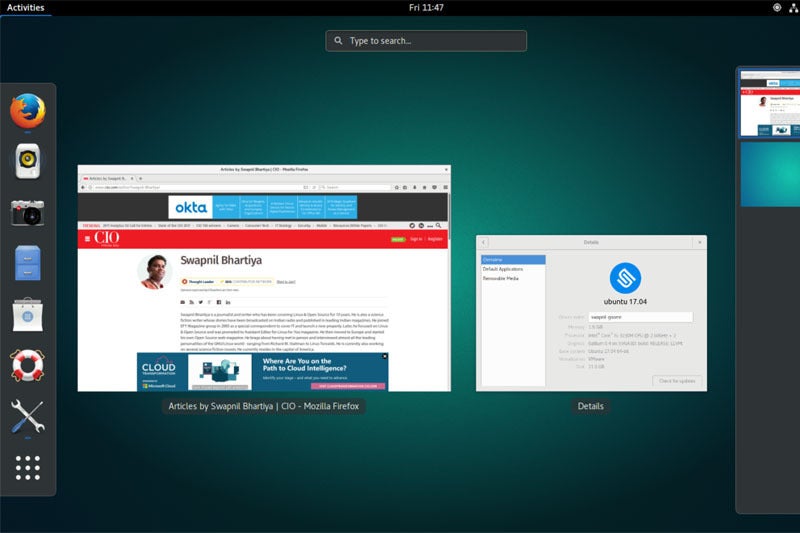800x533 pixels.
Task: Open the camera photo app in dock
Action: point(28,212)
